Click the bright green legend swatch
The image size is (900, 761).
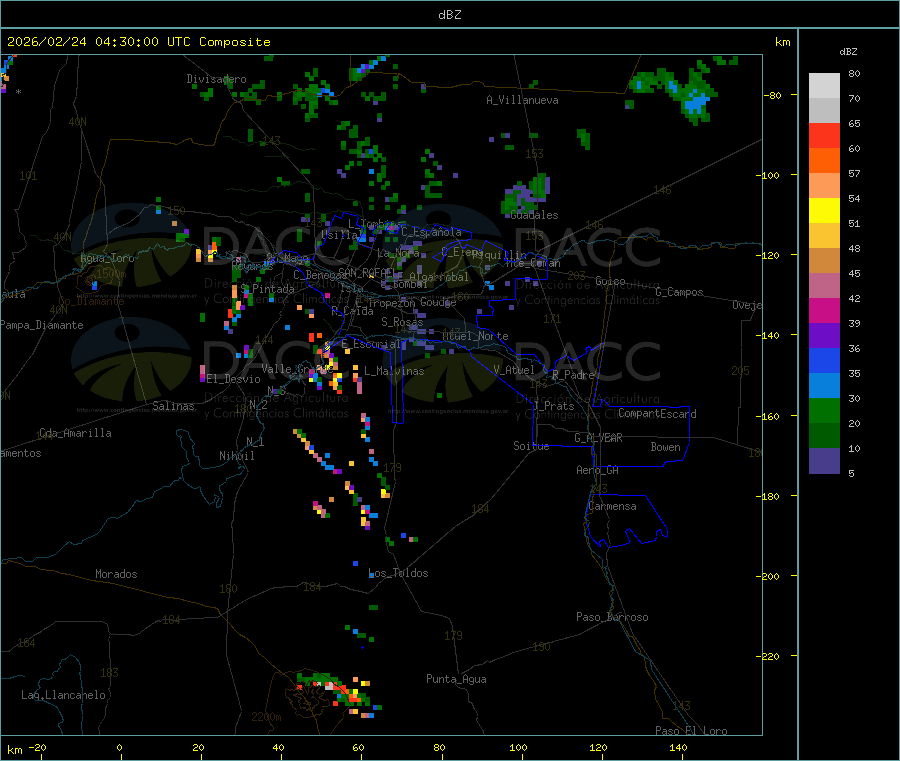824,410
